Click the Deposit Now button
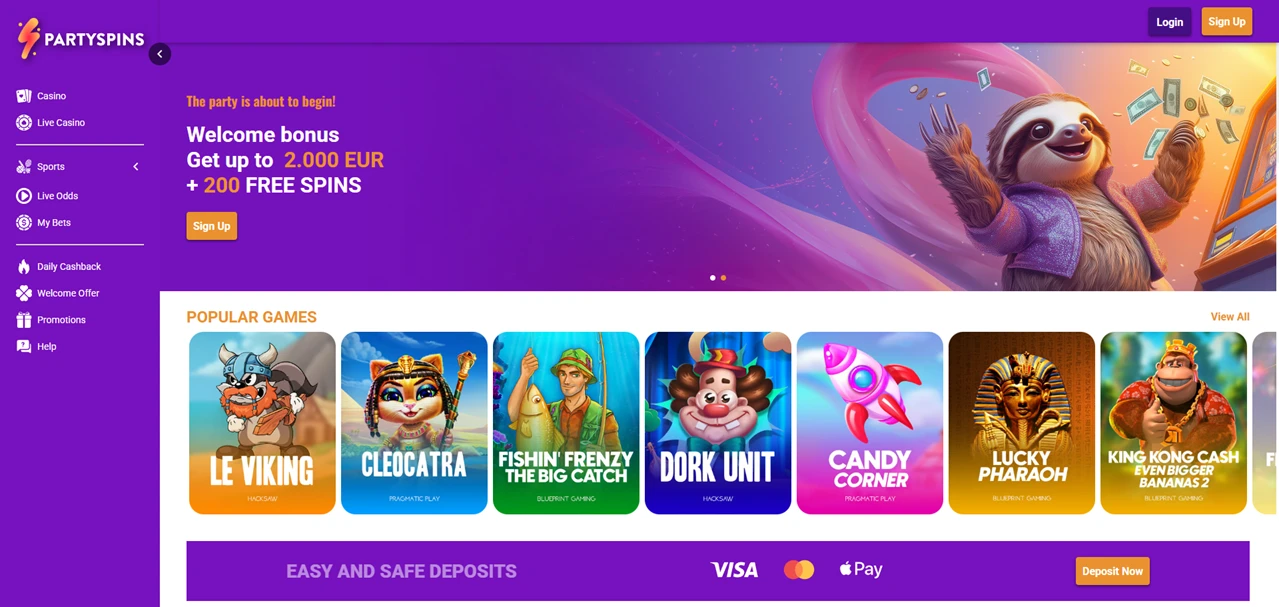The image size is (1279, 607). [x=1112, y=571]
